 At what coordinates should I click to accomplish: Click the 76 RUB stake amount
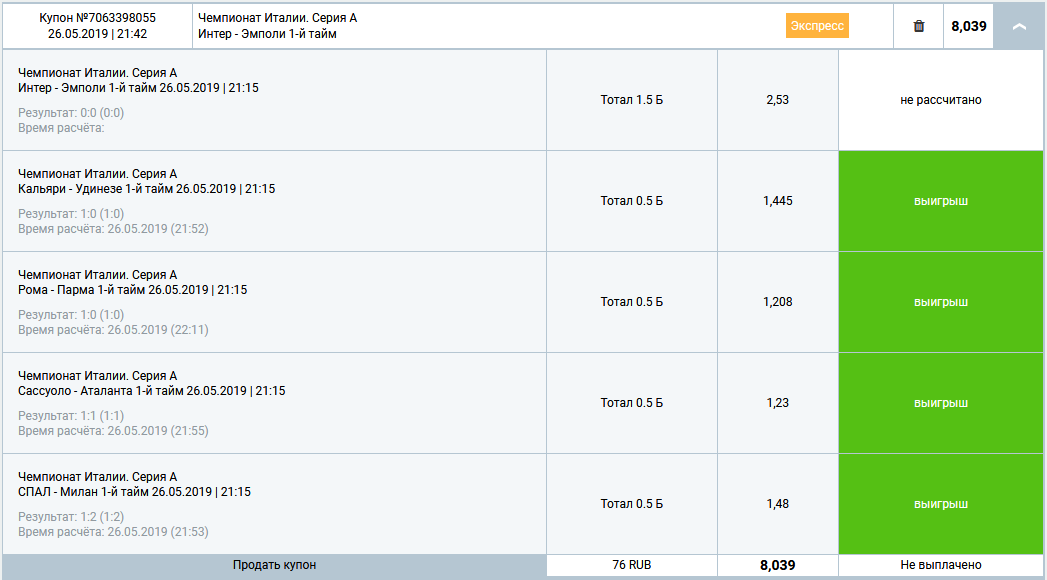tap(631, 565)
